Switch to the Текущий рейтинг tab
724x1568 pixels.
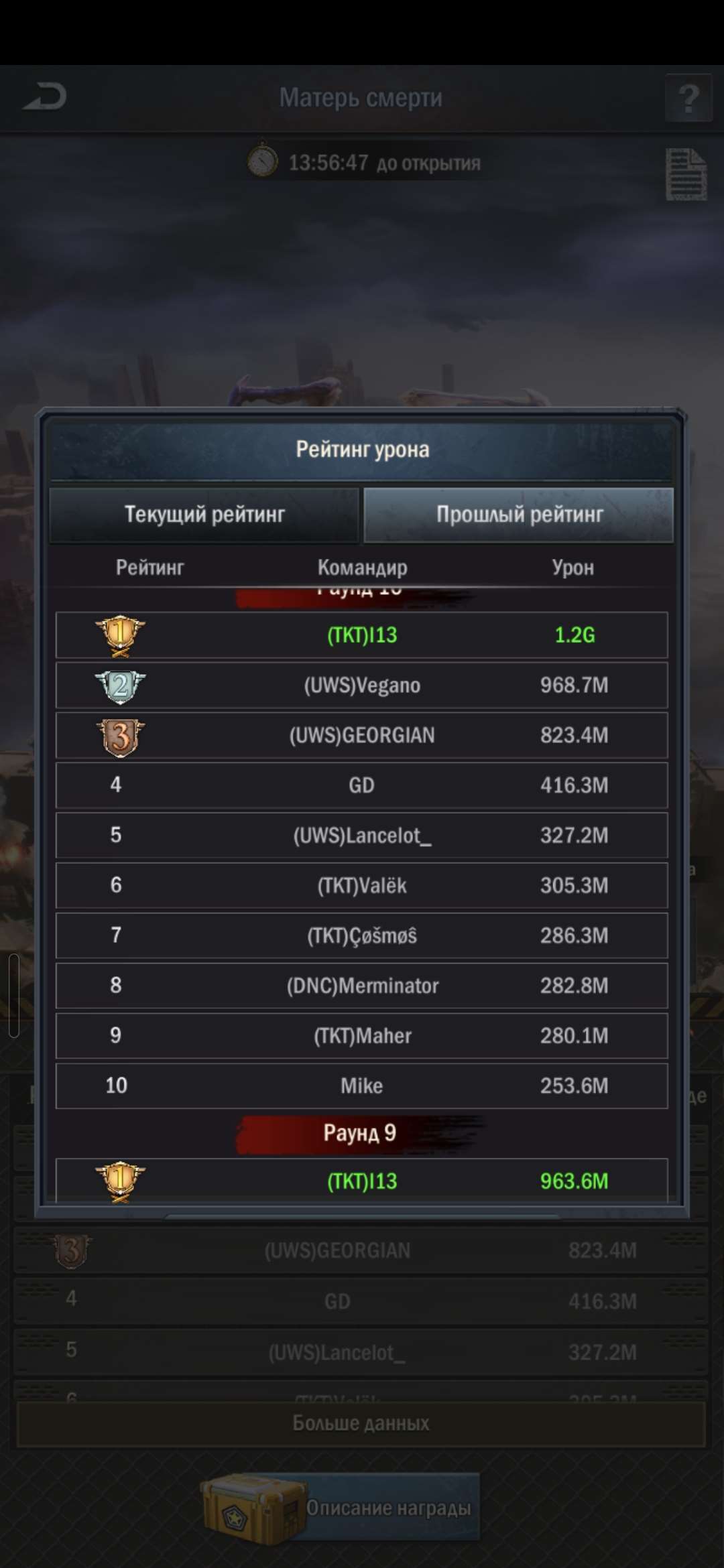coord(204,515)
